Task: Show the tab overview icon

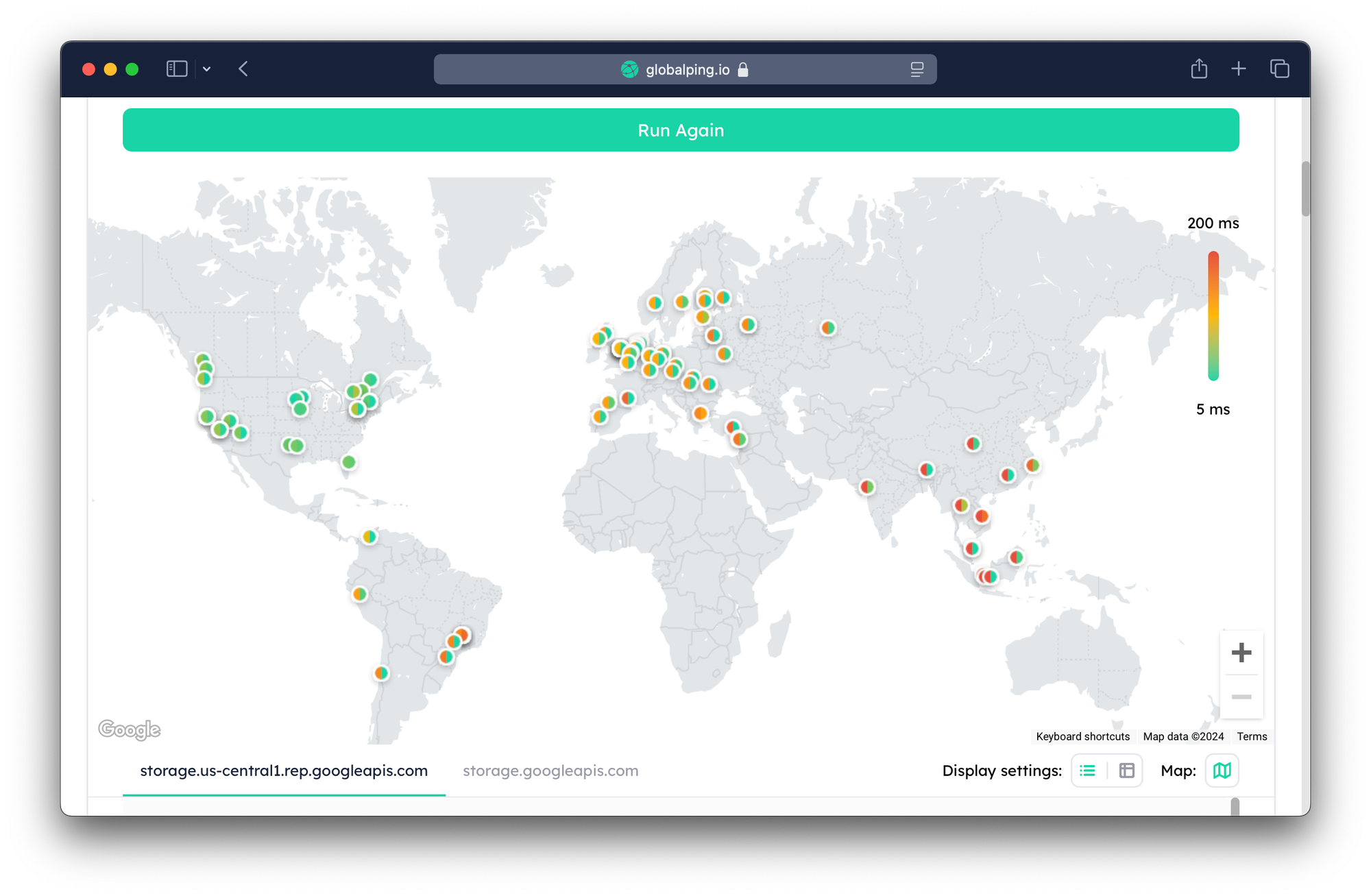Action: pyautogui.click(x=1279, y=69)
